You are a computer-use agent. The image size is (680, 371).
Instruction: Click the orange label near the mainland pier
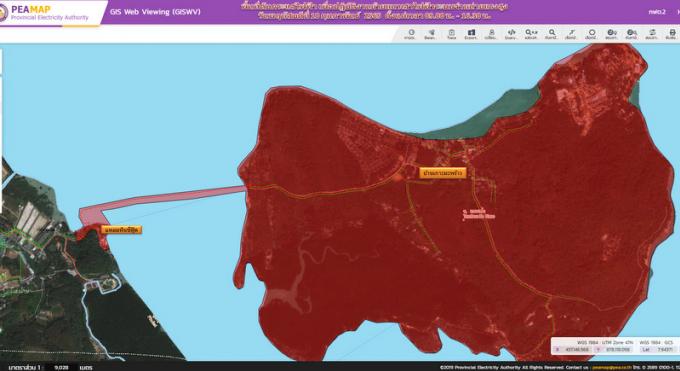[121, 230]
